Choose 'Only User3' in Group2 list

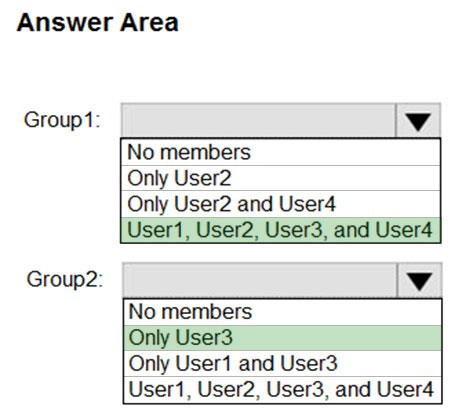click(282, 338)
